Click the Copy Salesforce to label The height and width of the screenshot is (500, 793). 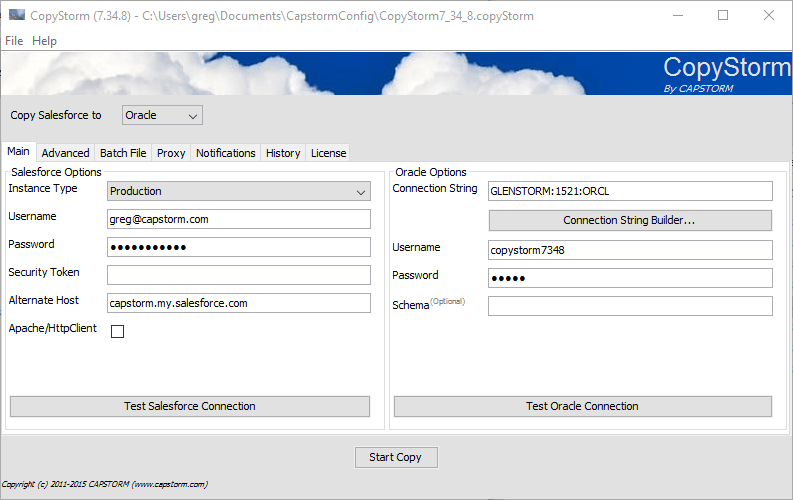click(56, 115)
